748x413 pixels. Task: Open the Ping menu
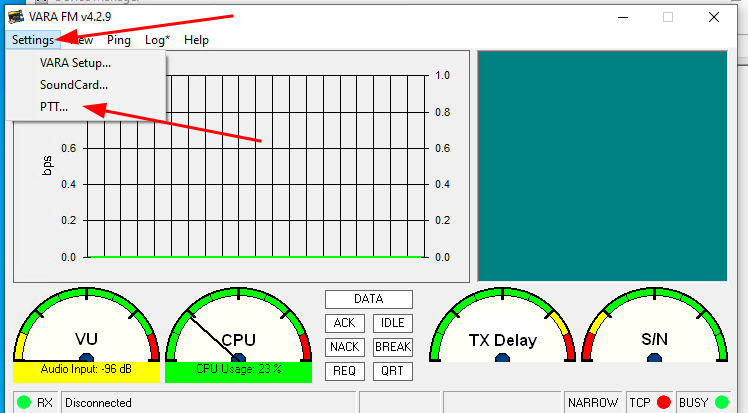[119, 40]
